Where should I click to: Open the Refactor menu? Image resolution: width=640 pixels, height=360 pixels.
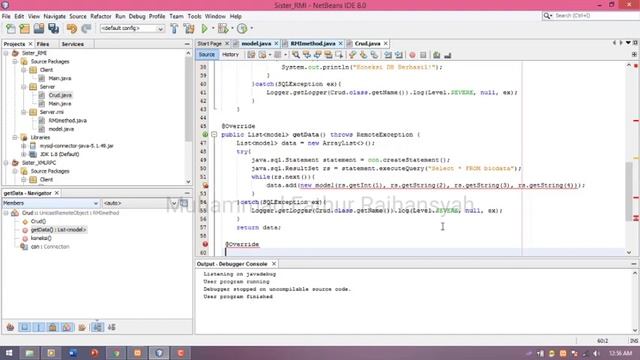101,16
